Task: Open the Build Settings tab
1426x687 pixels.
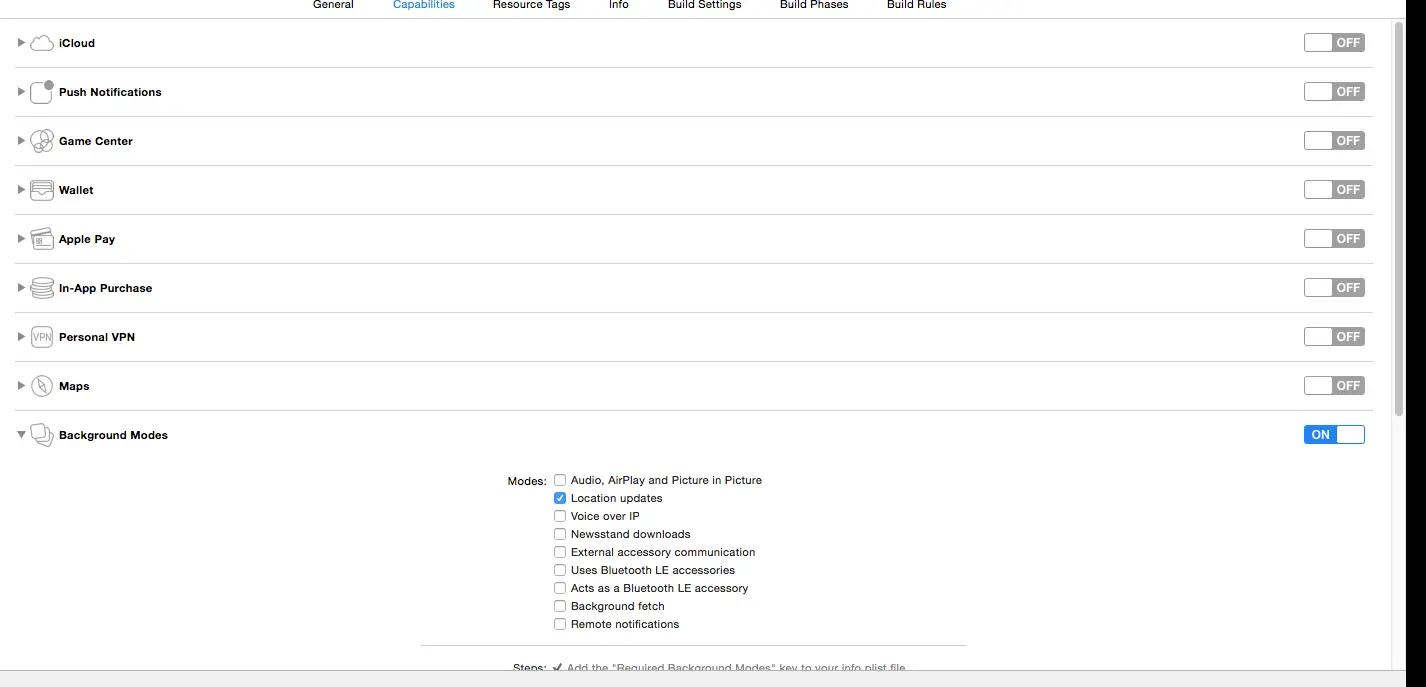Action: click(x=705, y=5)
